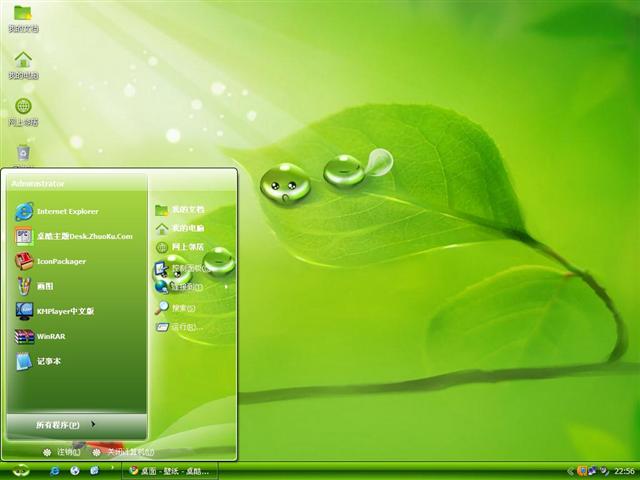
Task: Open 我的文档 in Start menu right column
Action: point(180,210)
